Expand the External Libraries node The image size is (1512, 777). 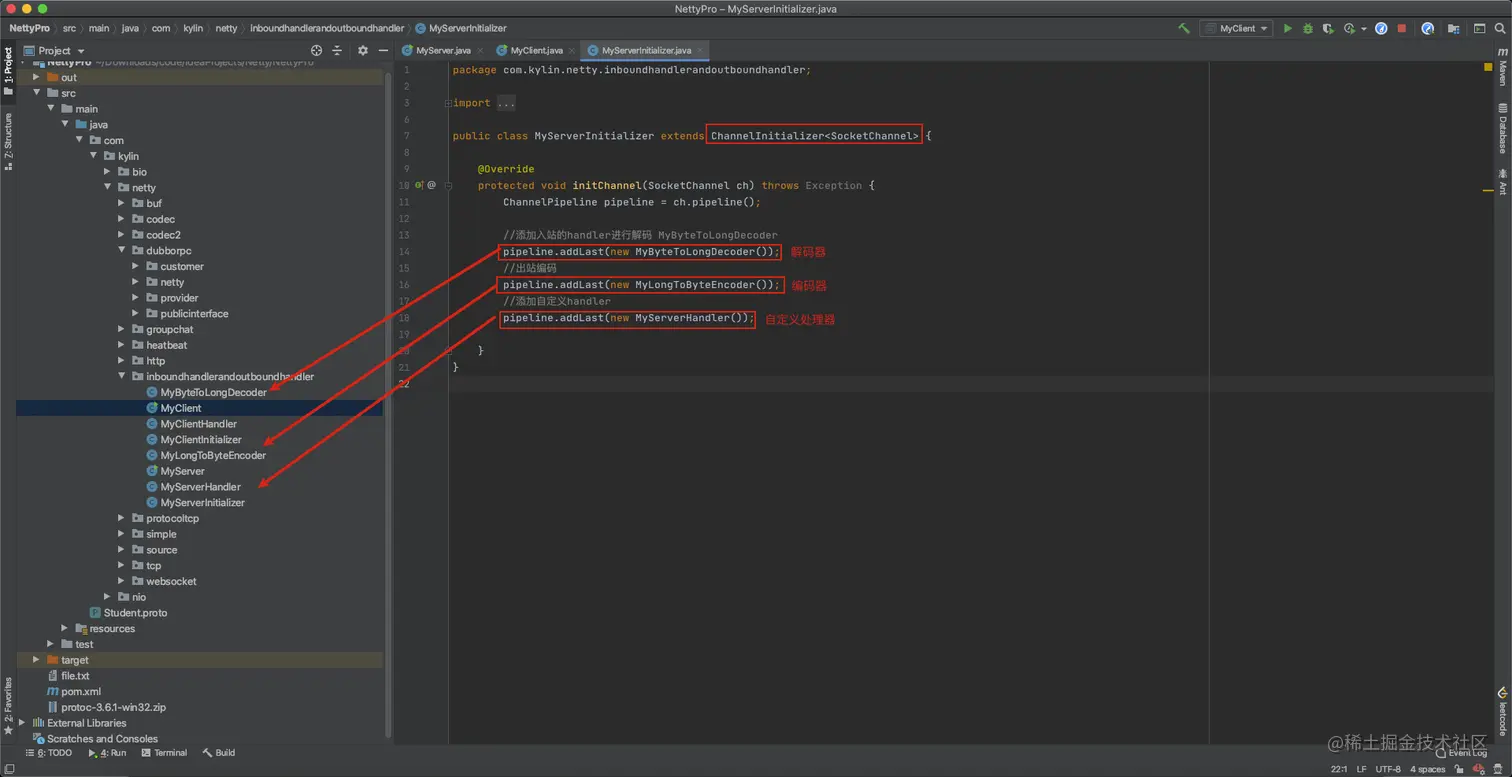coord(22,722)
